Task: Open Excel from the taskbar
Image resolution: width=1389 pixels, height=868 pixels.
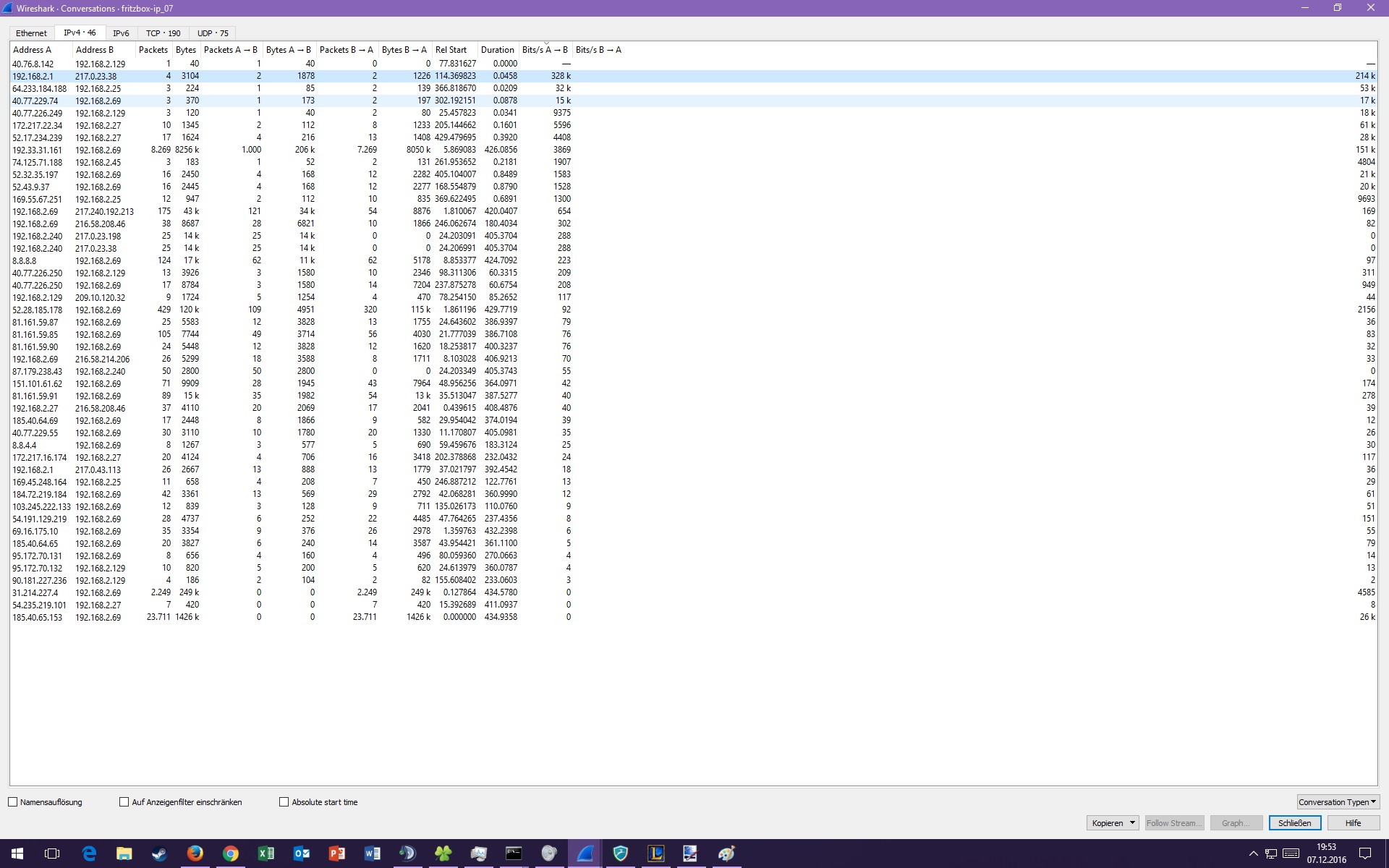Action: [266, 854]
